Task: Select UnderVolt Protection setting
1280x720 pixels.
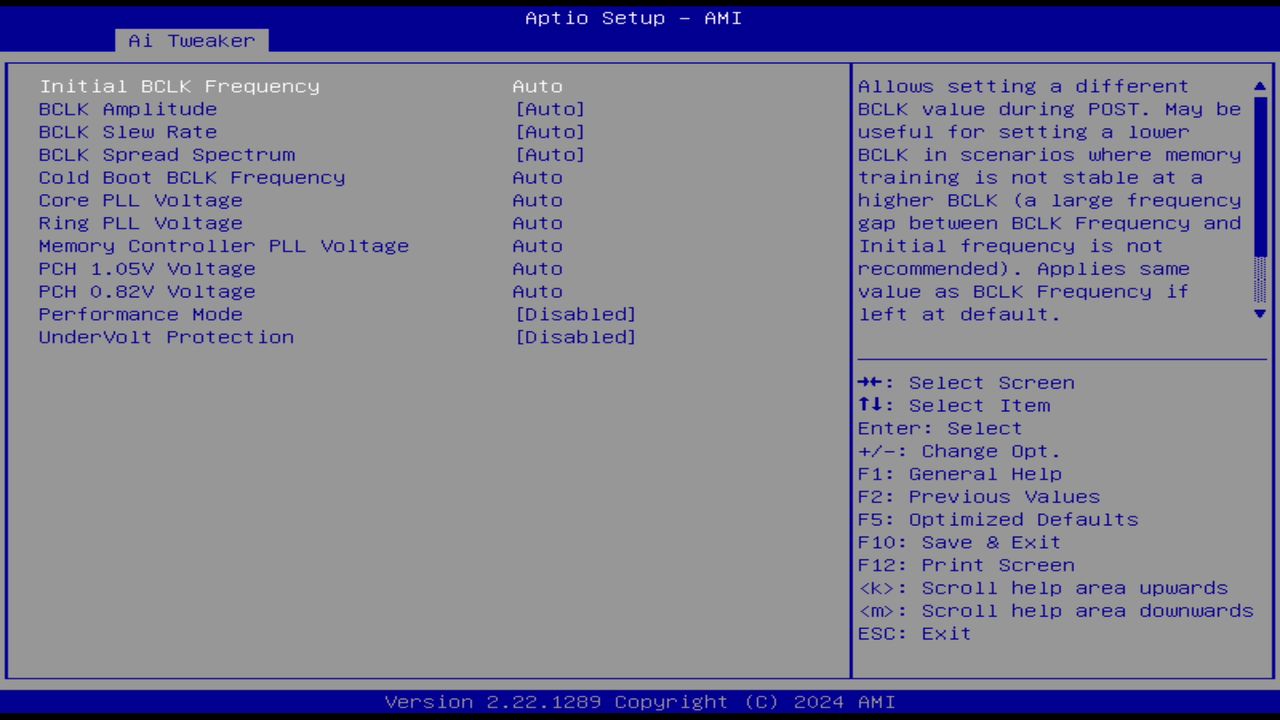Action: point(166,337)
